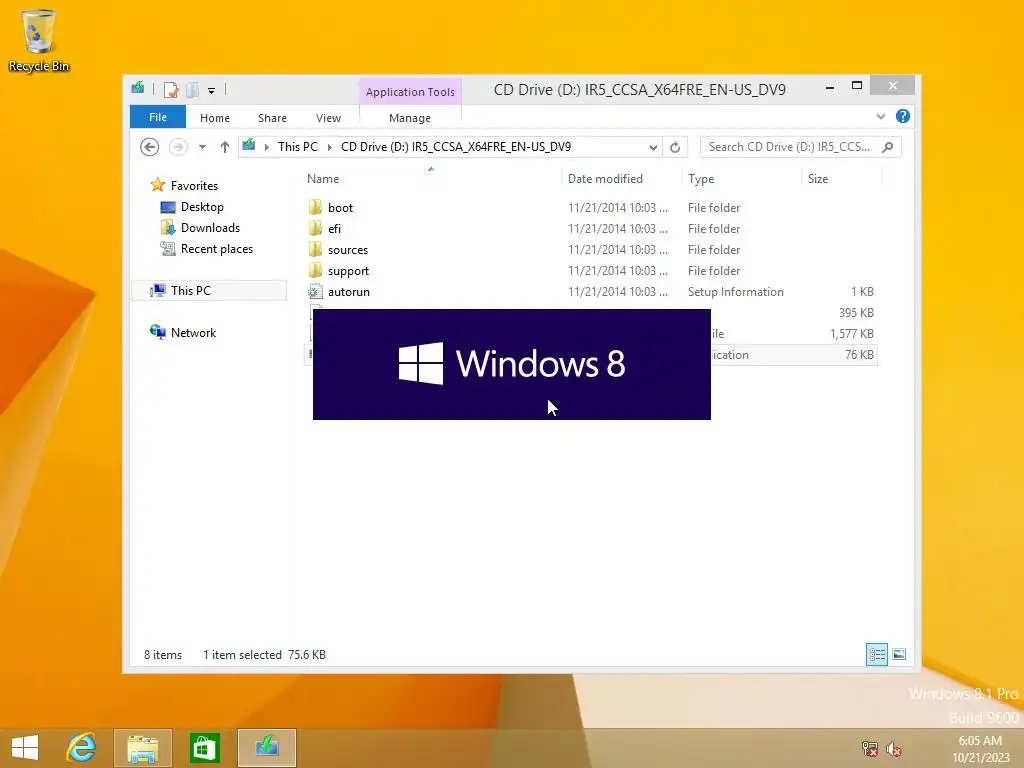
Task: Click the 'sources' file name
Action: [348, 250]
